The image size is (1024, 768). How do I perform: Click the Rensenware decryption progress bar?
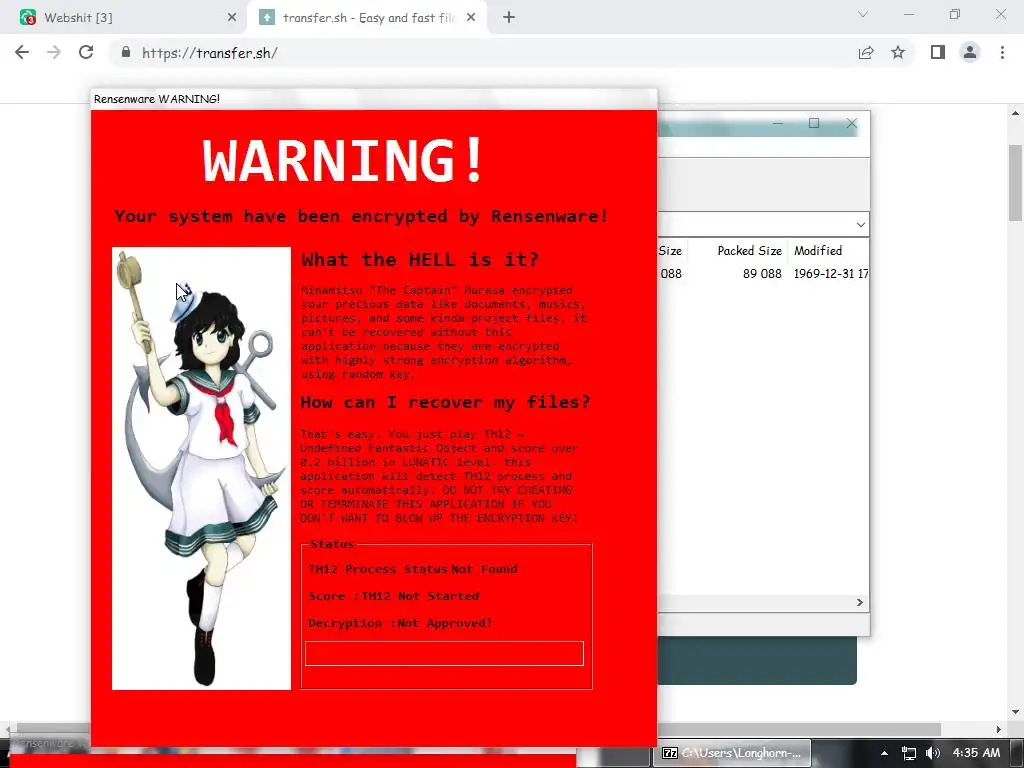pos(444,653)
